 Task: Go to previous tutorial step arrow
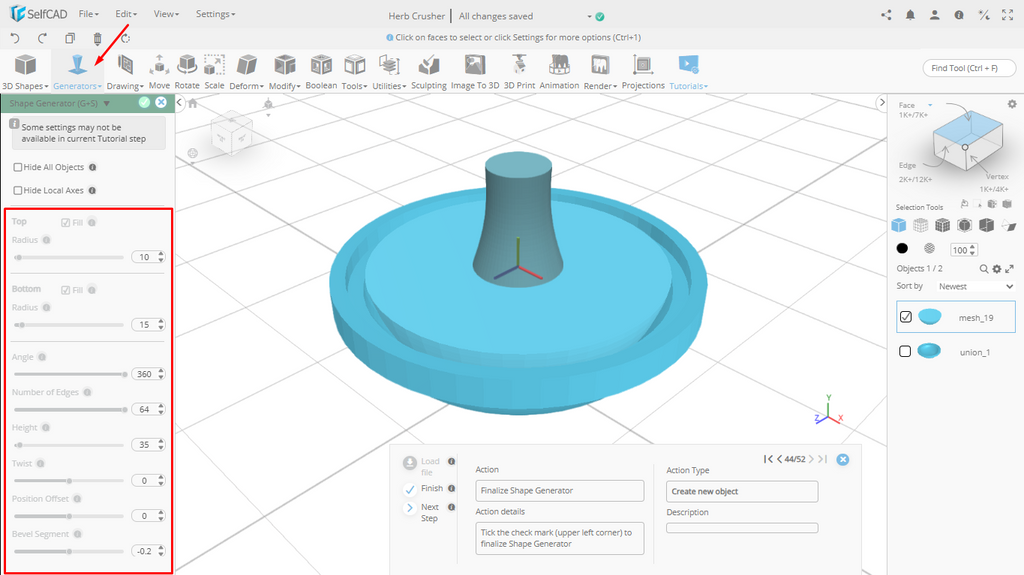pos(779,459)
